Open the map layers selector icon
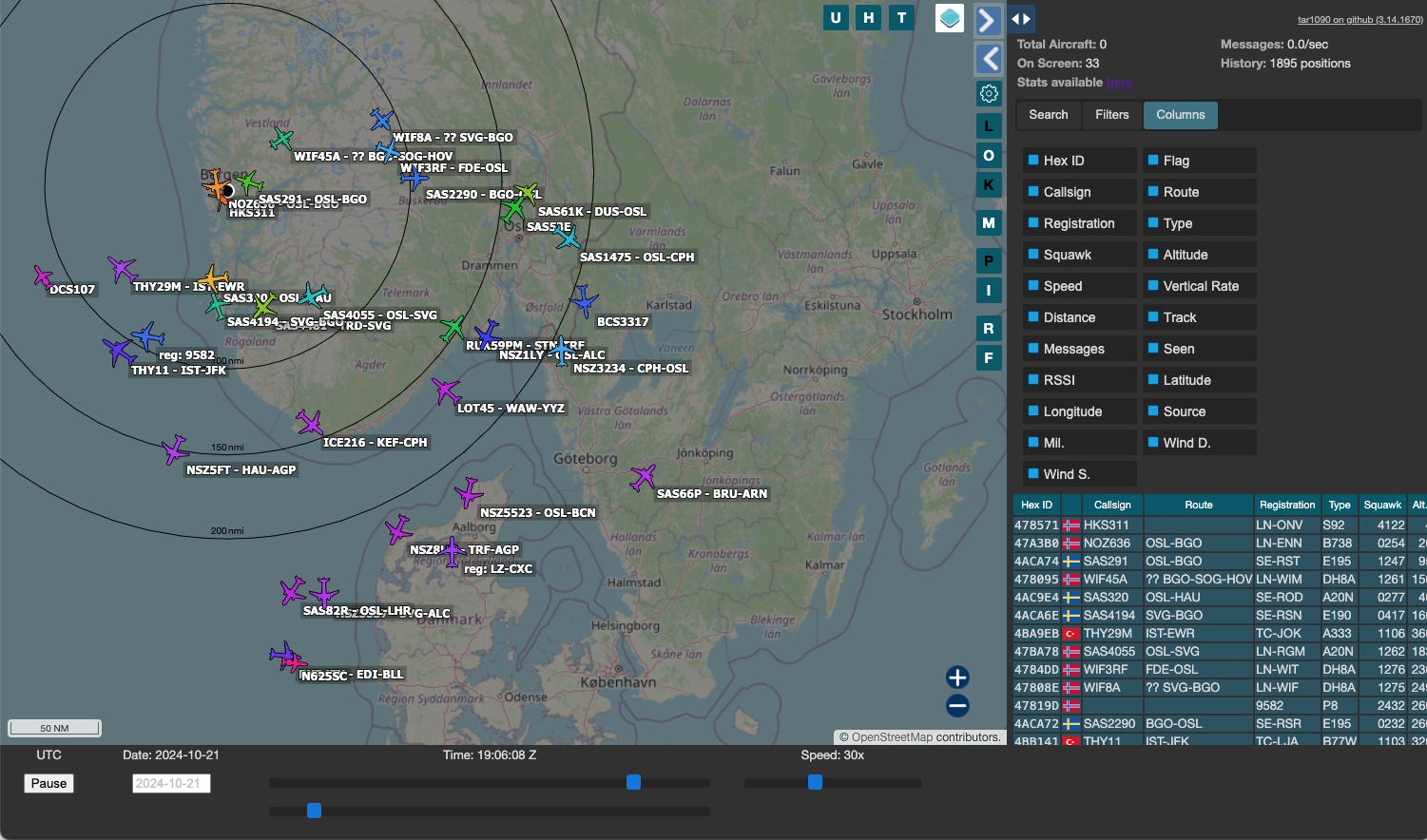This screenshot has width=1427, height=840. point(949,18)
